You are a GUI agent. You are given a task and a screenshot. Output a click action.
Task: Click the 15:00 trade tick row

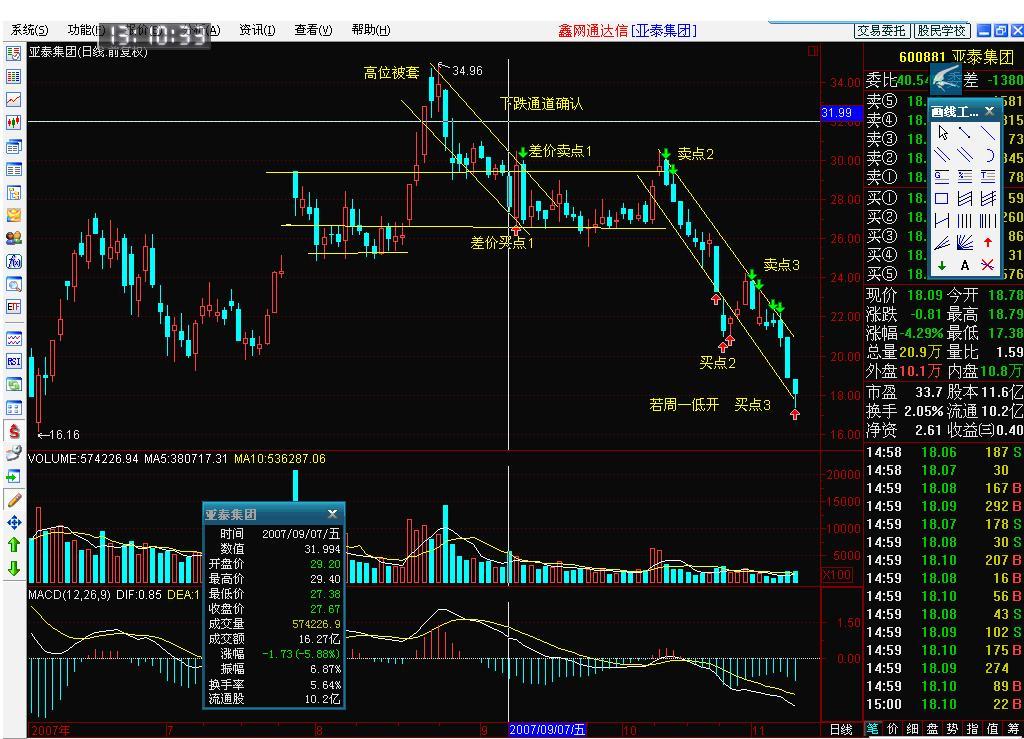tap(944, 704)
